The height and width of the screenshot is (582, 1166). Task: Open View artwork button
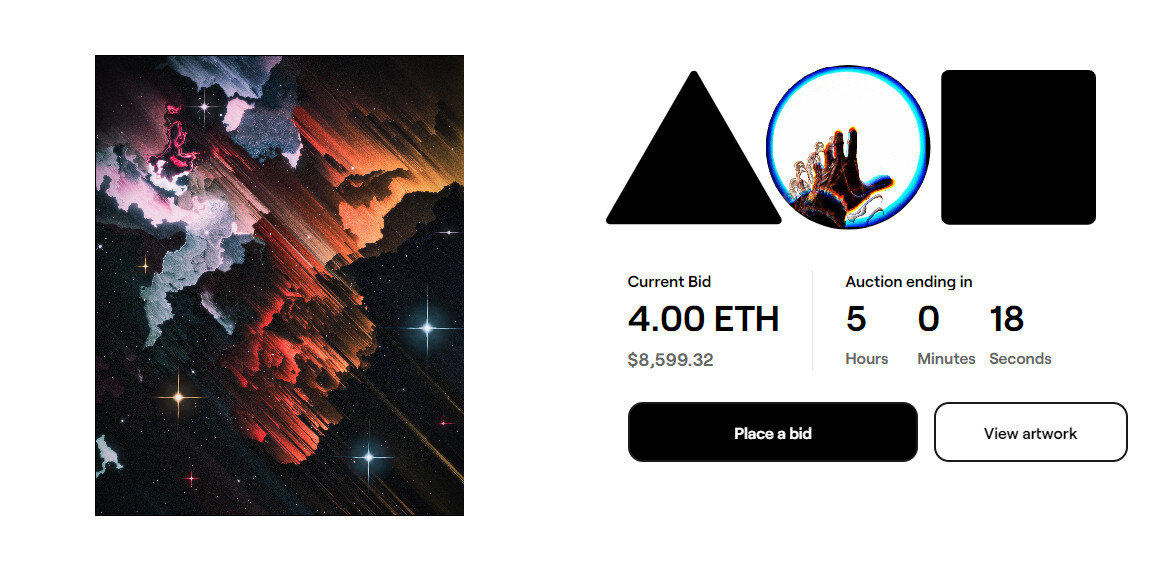[1030, 432]
